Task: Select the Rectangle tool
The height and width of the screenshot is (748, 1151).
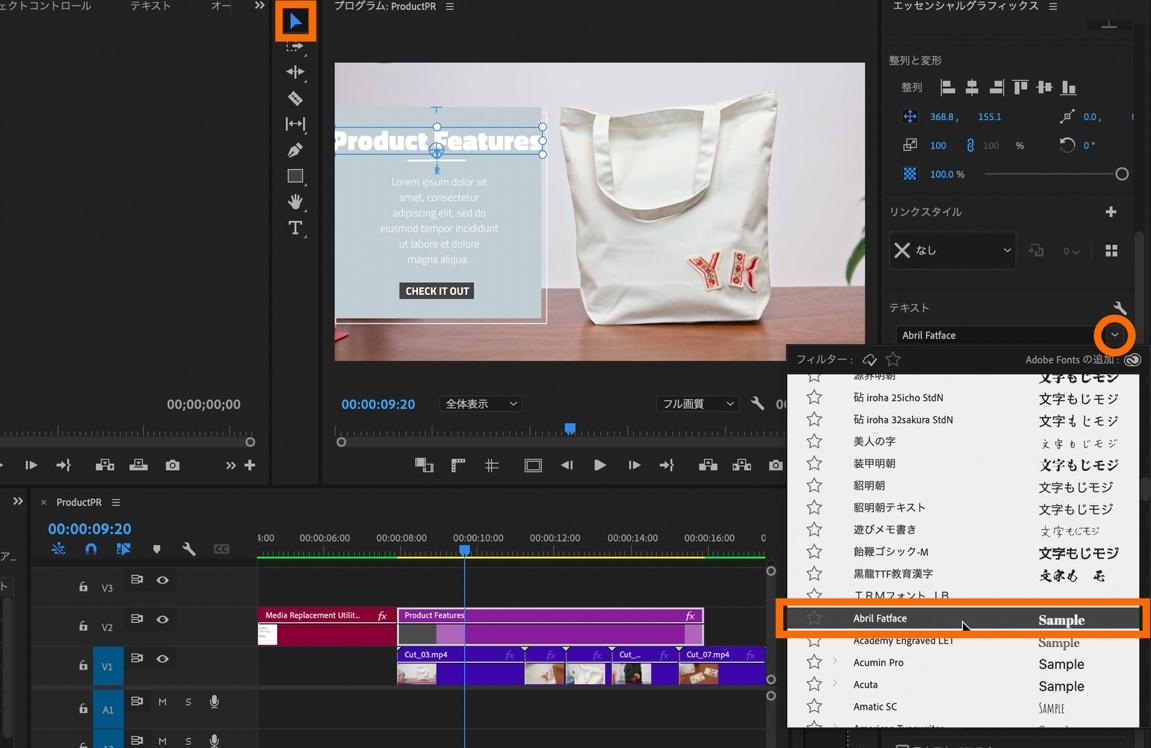Action: point(295,176)
